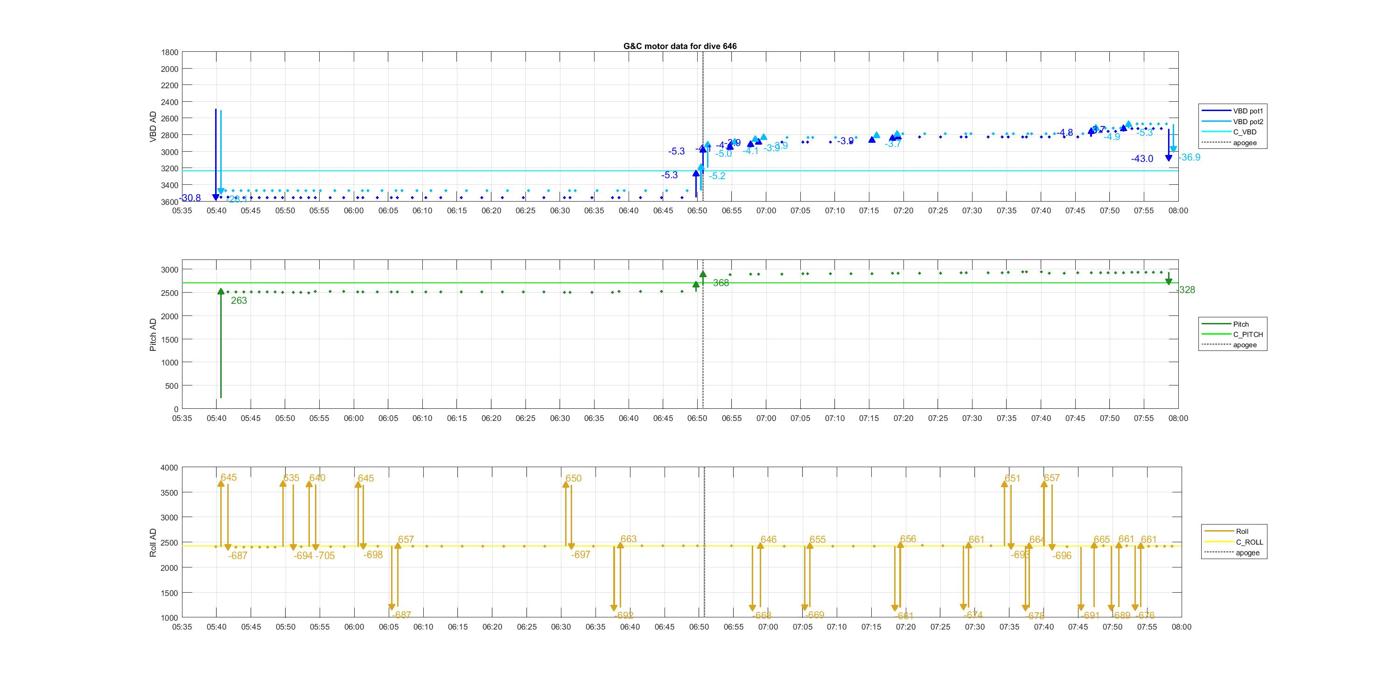Click the '-691' label in Roll plot
Viewport: 1400px width, 693px height.
click(x=1090, y=616)
